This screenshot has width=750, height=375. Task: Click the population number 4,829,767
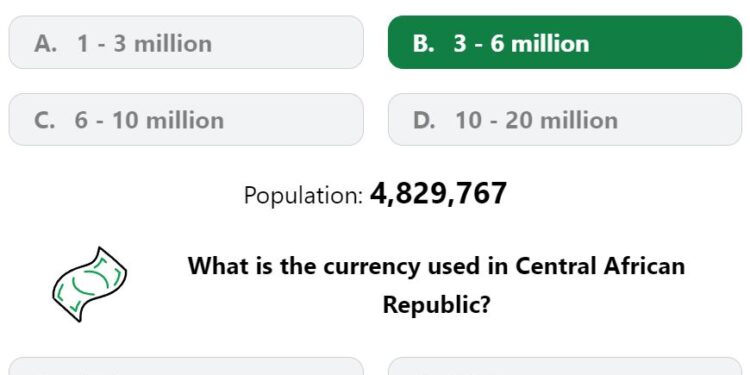click(x=438, y=194)
